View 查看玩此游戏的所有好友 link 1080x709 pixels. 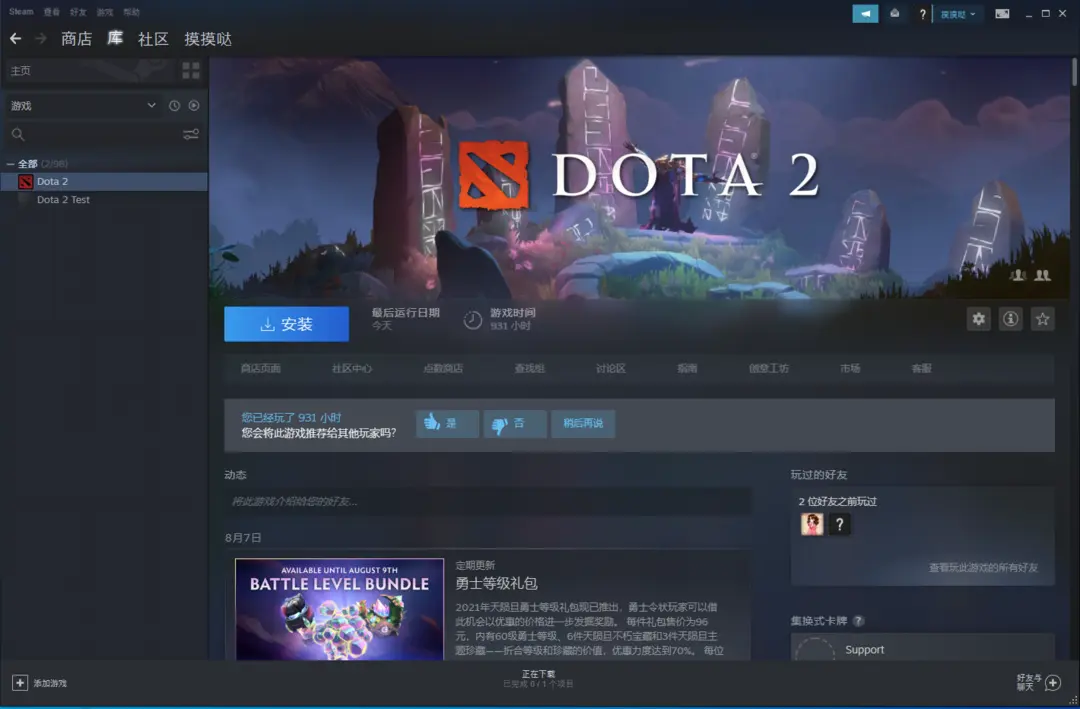point(983,568)
